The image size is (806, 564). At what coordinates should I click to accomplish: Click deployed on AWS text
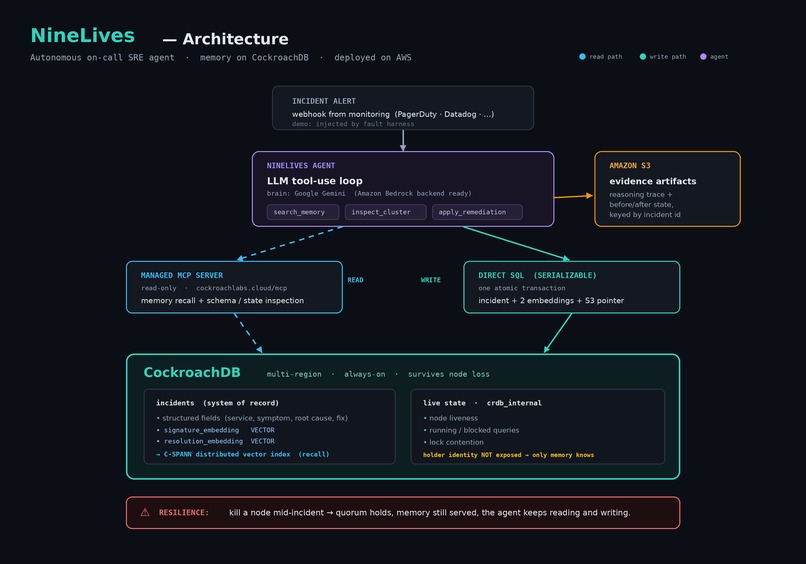373,58
